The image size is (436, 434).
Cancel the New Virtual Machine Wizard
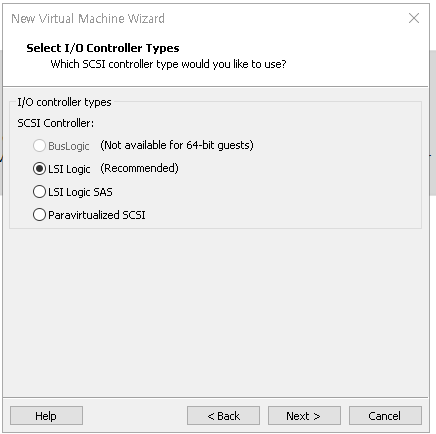pos(385,416)
